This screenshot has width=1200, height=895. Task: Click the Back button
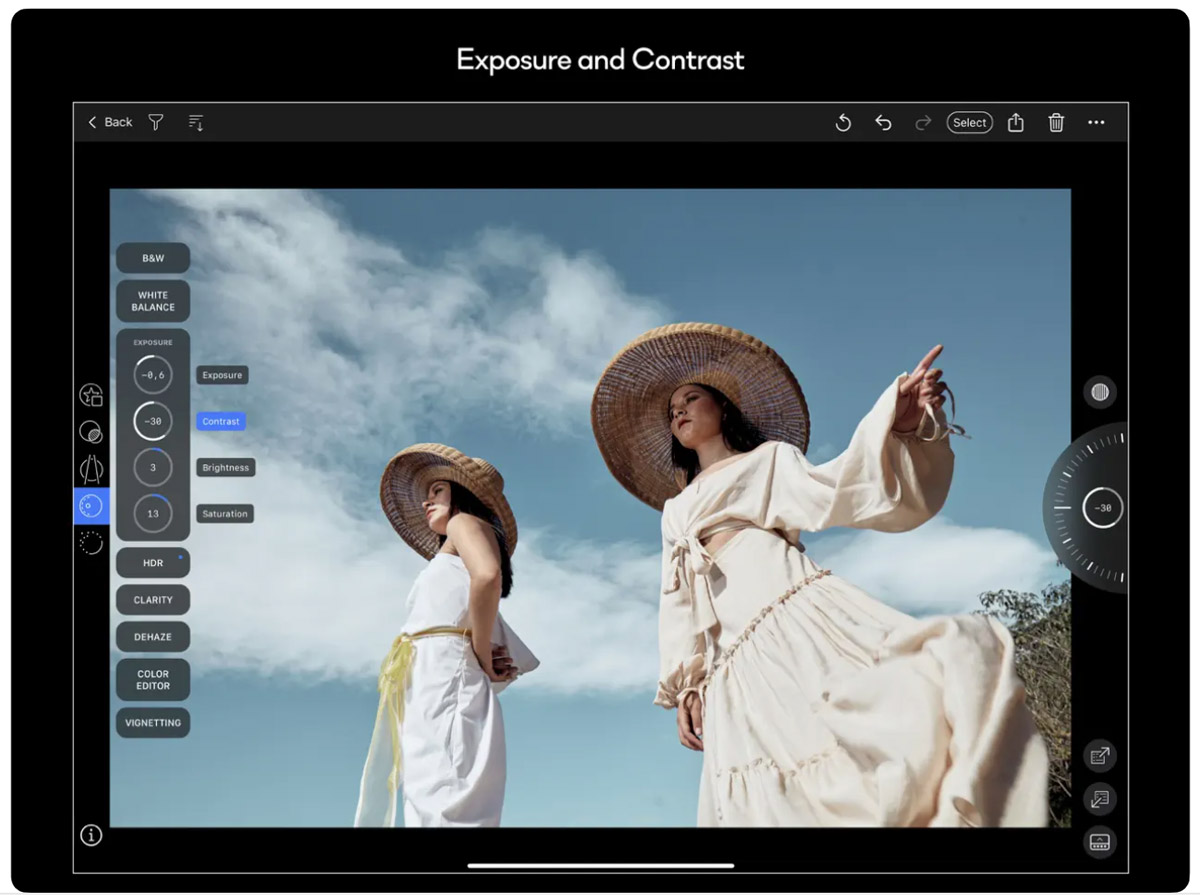pos(110,122)
